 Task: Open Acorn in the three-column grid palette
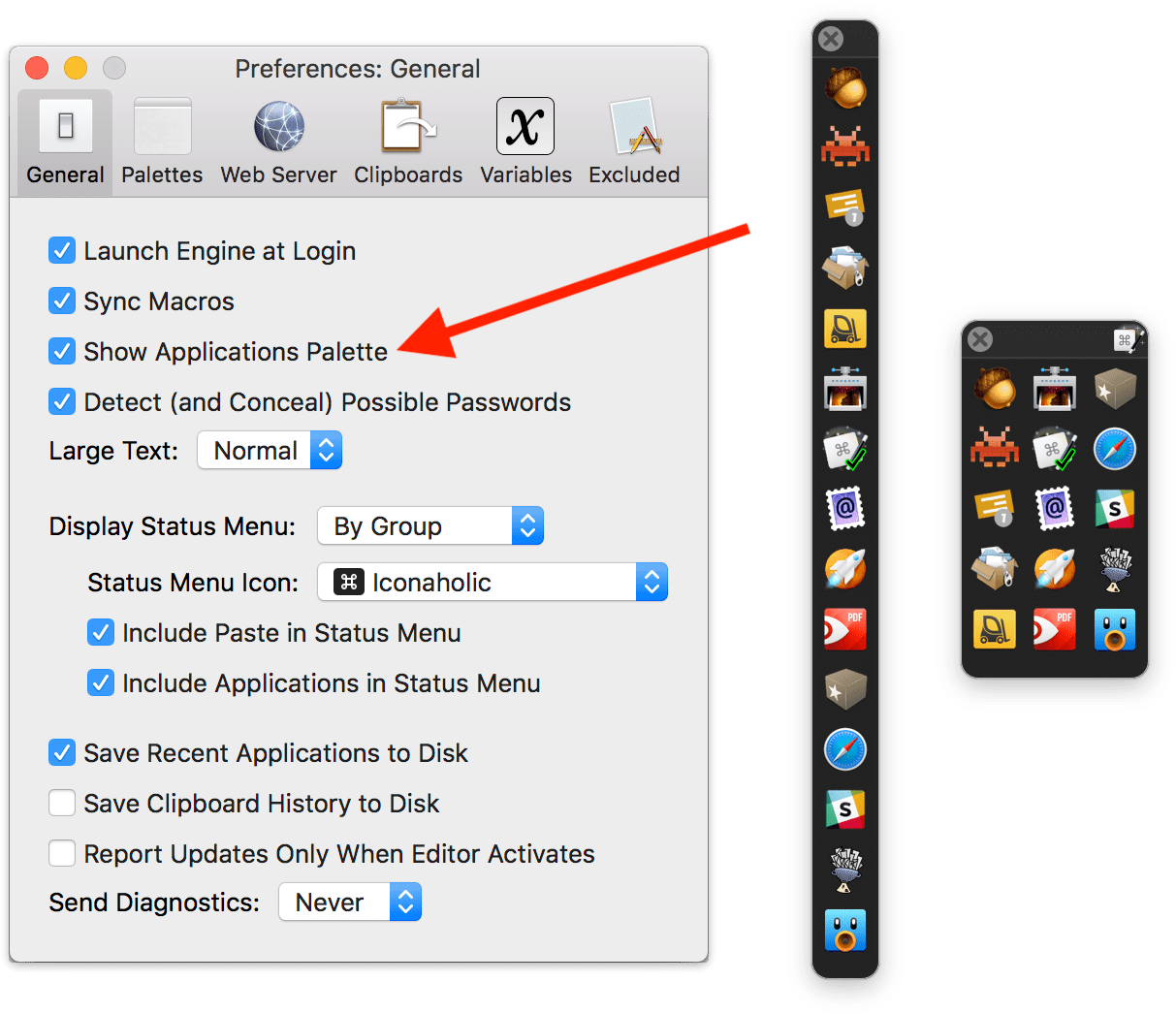coord(995,389)
